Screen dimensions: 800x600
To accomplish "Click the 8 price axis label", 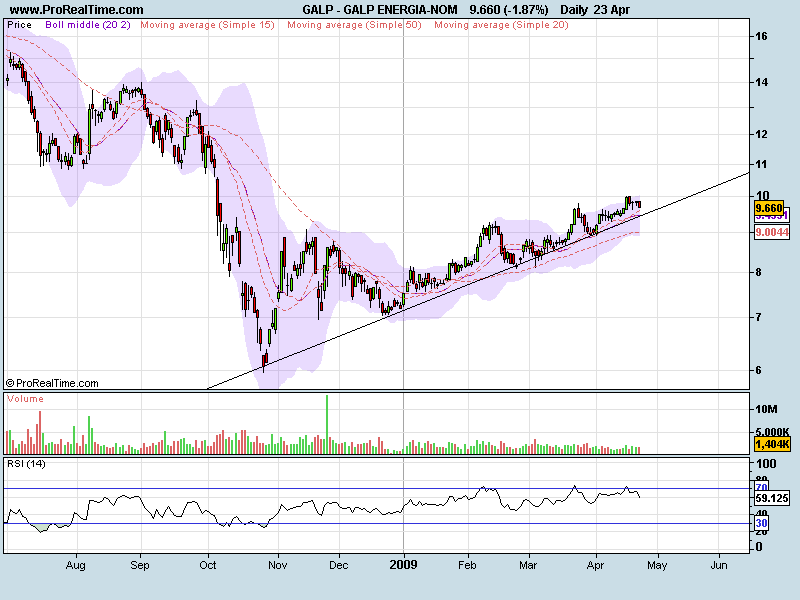I will pyautogui.click(x=759, y=272).
